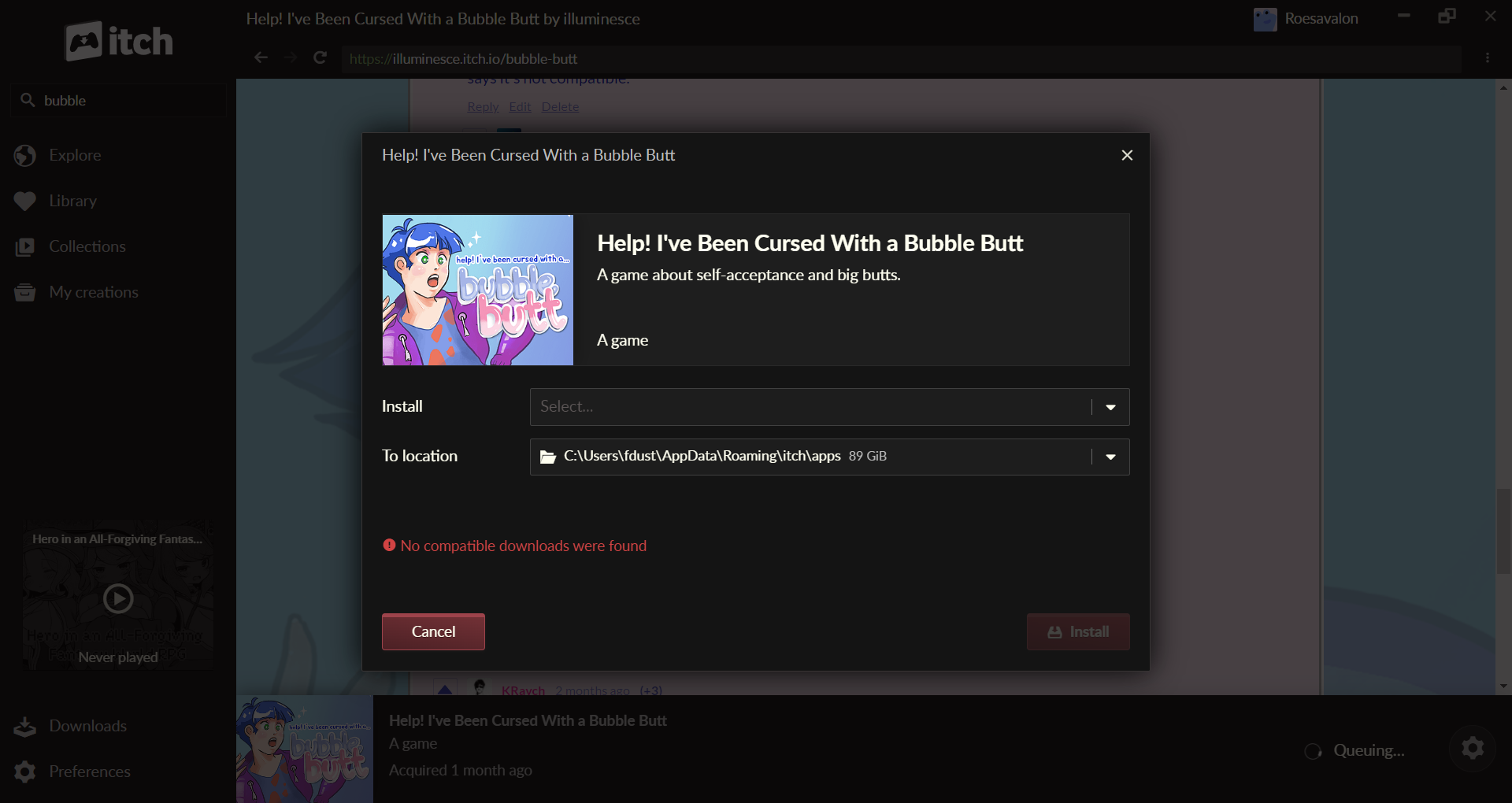Click 'A game about self-acceptance' description
The image size is (1512, 803).
coord(749,275)
